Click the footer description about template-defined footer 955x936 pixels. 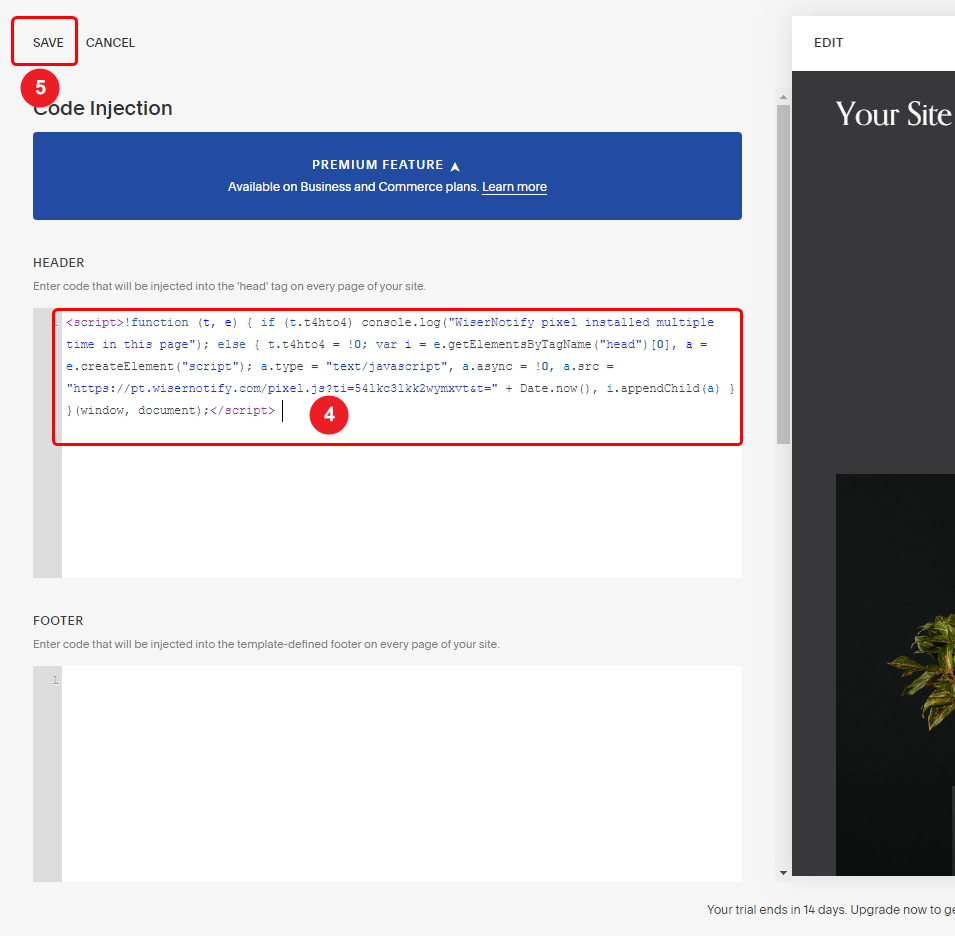tap(266, 644)
